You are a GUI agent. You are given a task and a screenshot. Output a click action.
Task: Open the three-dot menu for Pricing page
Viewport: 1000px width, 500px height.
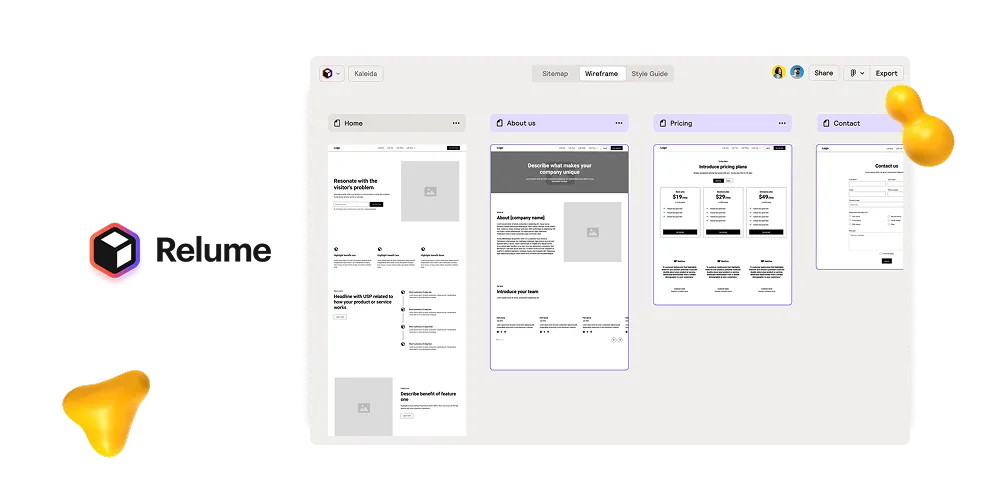pyautogui.click(x=782, y=123)
